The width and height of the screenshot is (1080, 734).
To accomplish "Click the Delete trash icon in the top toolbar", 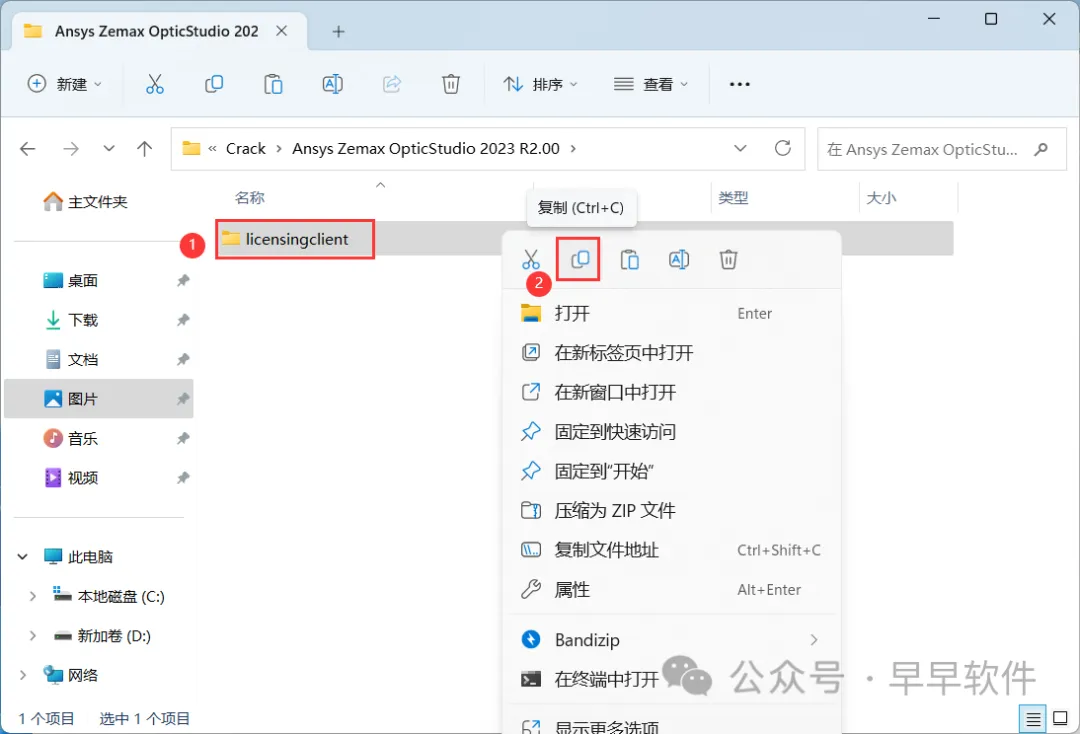I will tap(450, 84).
